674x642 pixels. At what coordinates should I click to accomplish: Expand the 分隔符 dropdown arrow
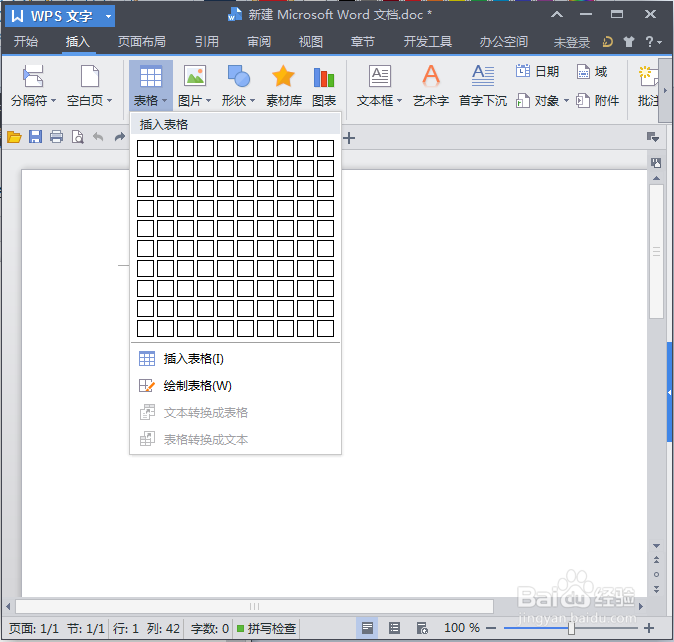(54, 101)
